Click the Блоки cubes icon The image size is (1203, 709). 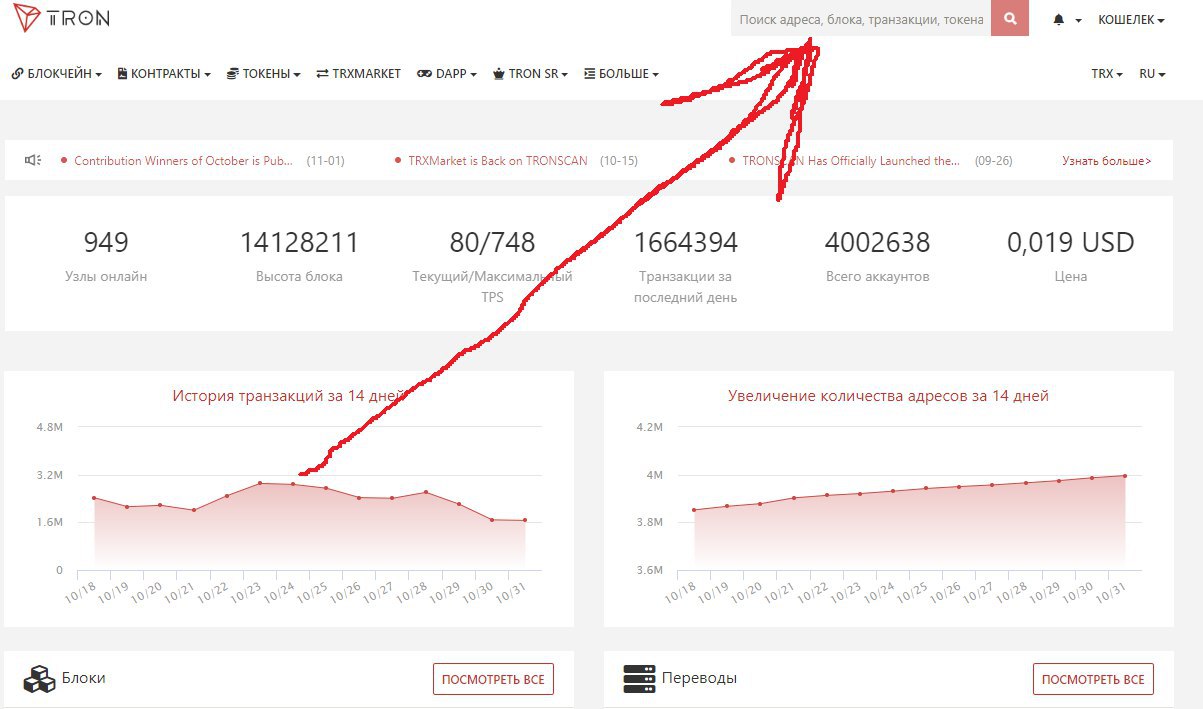[38, 678]
